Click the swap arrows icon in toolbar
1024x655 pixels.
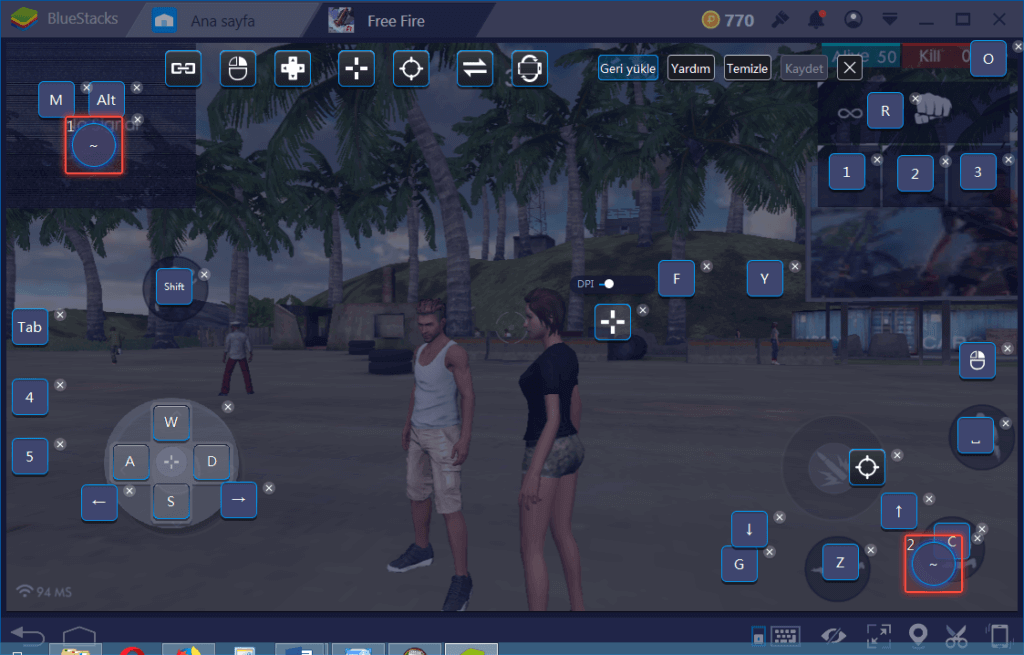pos(473,68)
